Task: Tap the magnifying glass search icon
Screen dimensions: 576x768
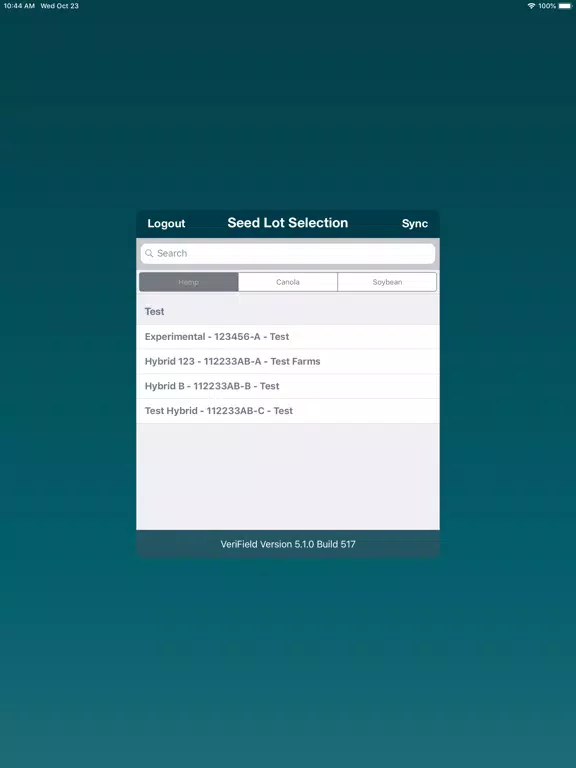Action: coord(149,253)
